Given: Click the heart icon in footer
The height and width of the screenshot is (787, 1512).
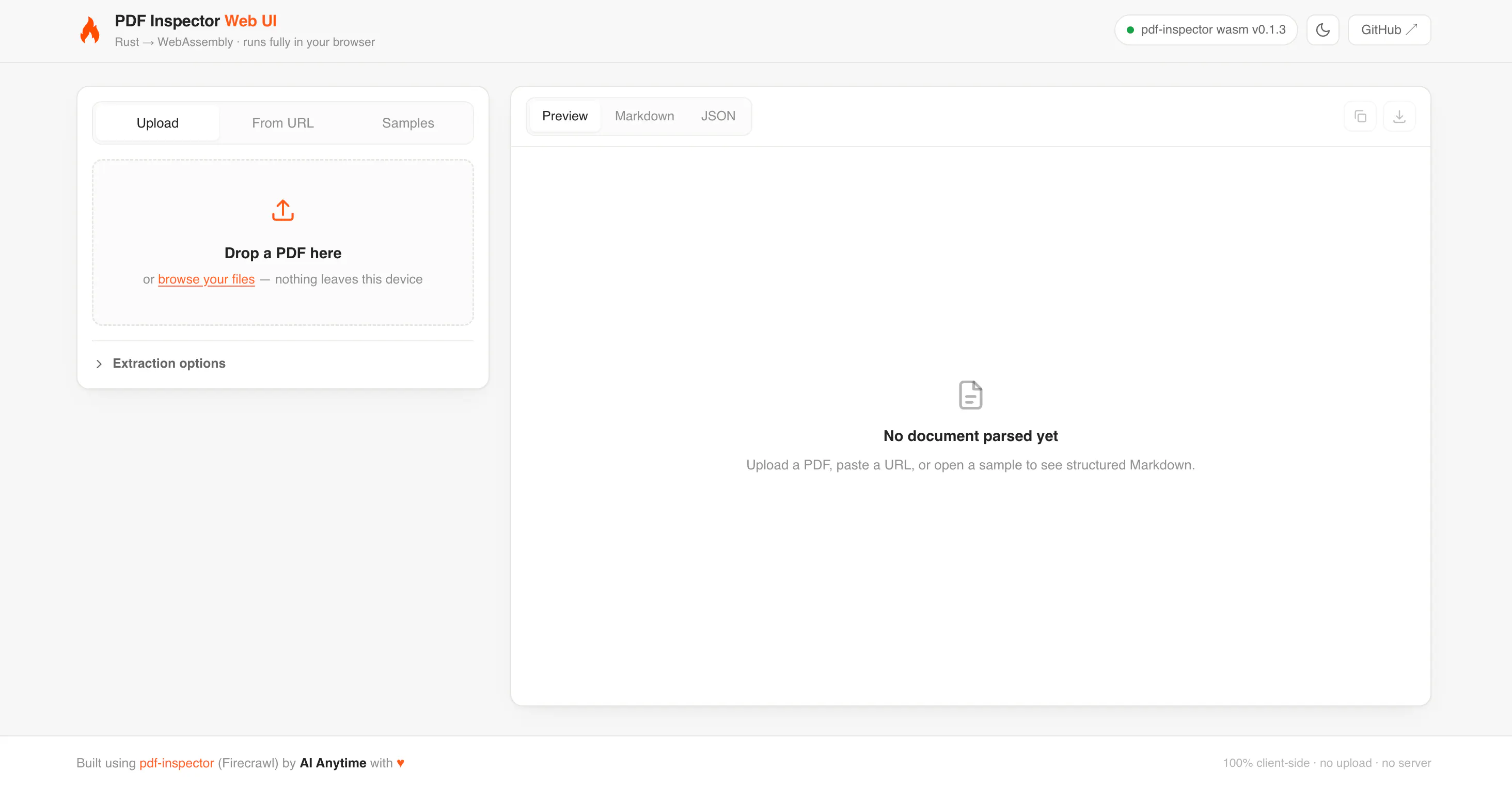Looking at the screenshot, I should [400, 763].
